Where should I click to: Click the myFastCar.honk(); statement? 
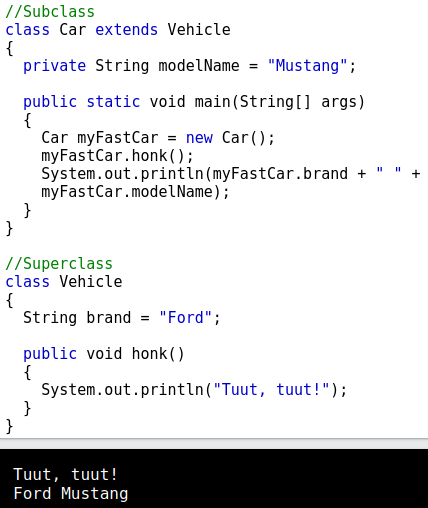(x=117, y=156)
